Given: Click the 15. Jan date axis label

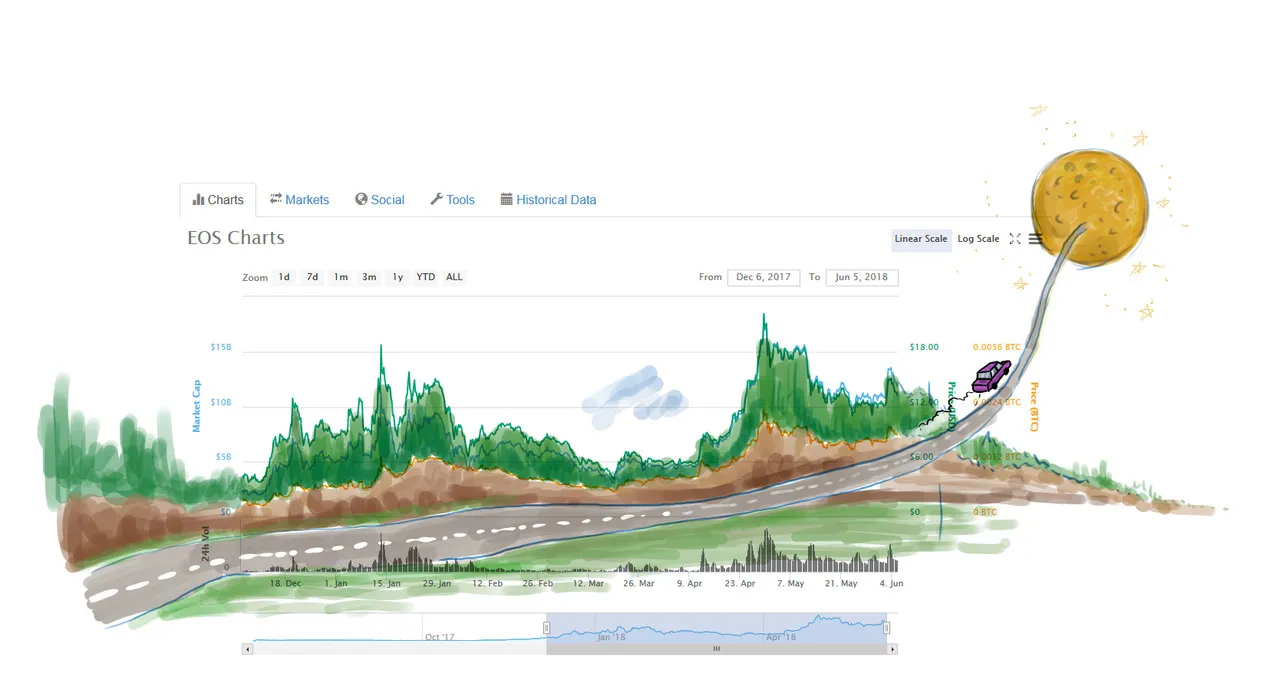Looking at the screenshot, I should click(x=386, y=583).
